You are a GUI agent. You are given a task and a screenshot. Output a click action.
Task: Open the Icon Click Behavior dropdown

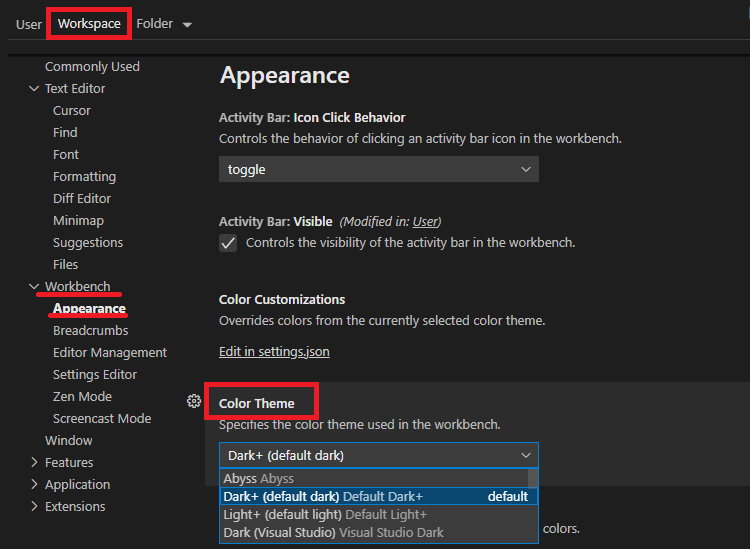pyautogui.click(x=378, y=170)
